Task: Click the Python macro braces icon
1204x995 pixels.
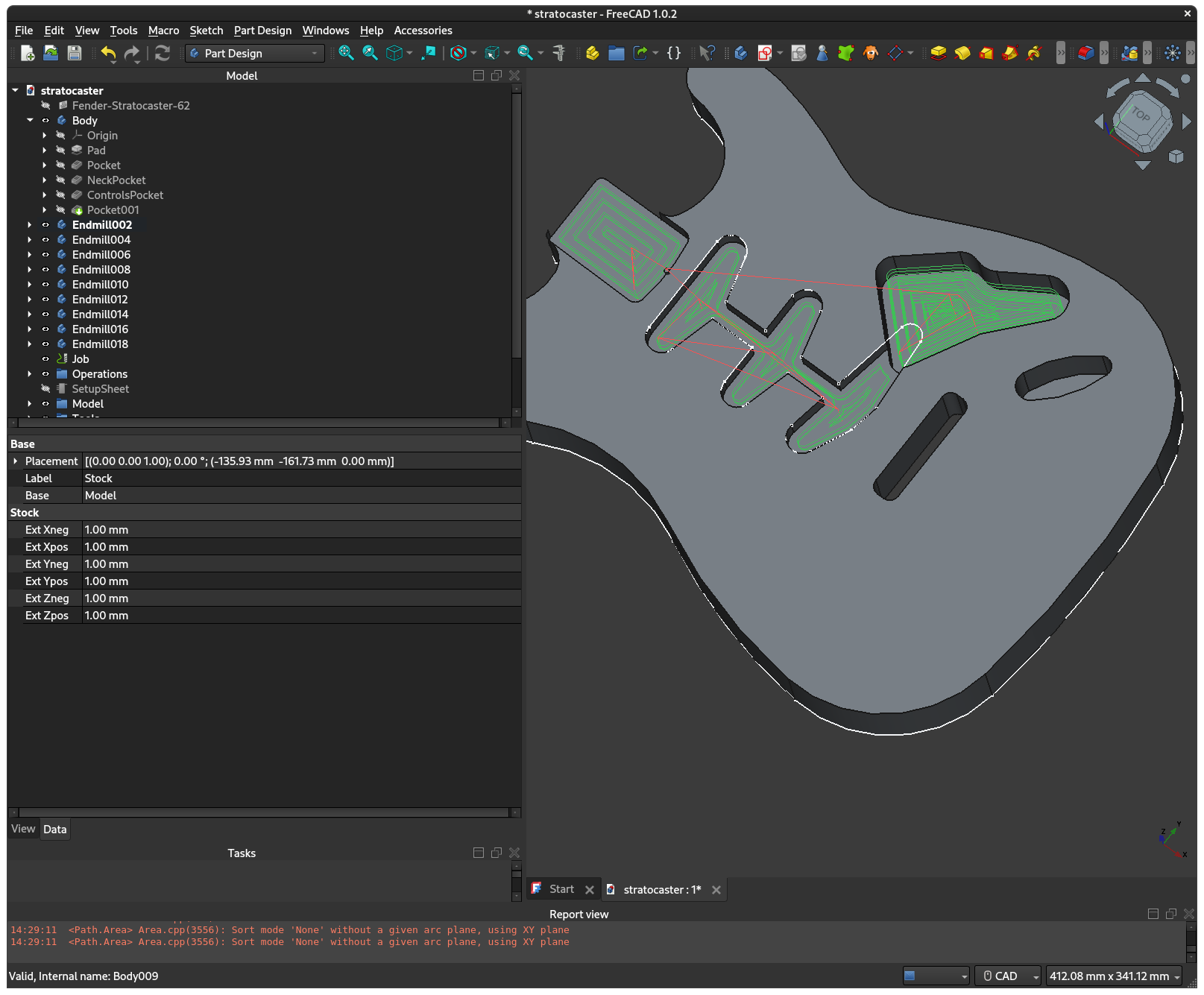Action: [x=674, y=53]
